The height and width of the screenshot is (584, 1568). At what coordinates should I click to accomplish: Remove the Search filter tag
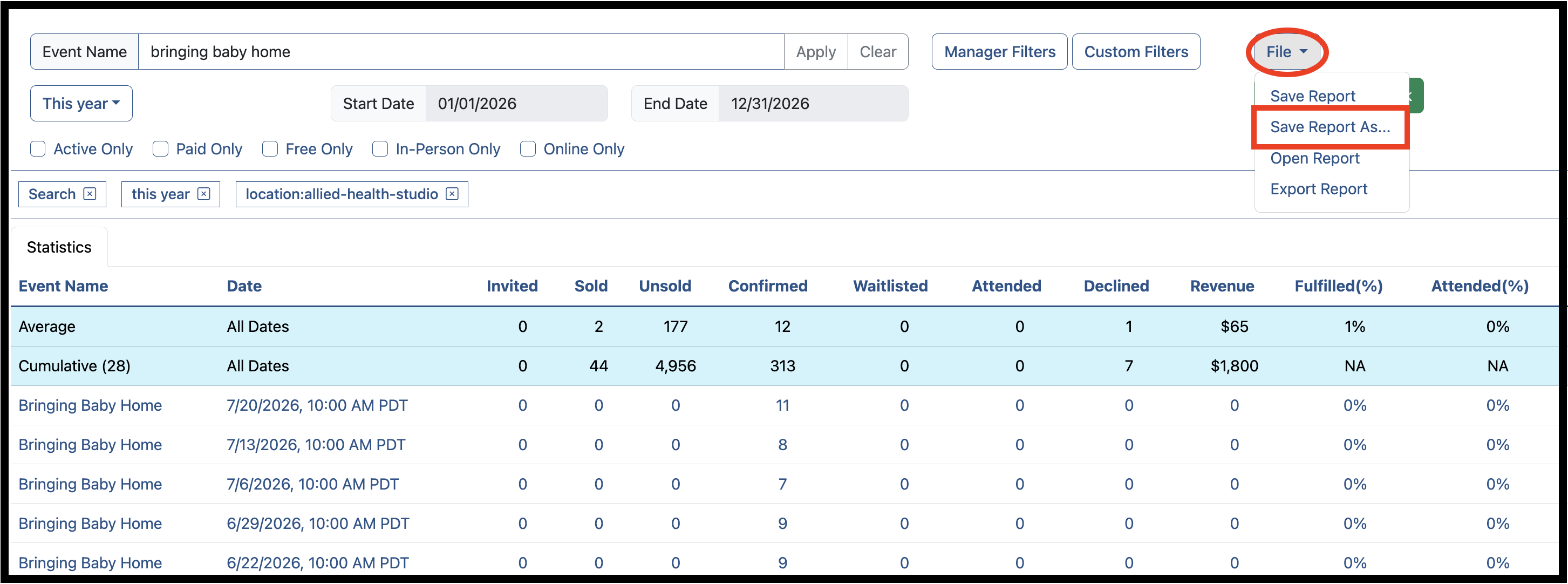[90, 194]
